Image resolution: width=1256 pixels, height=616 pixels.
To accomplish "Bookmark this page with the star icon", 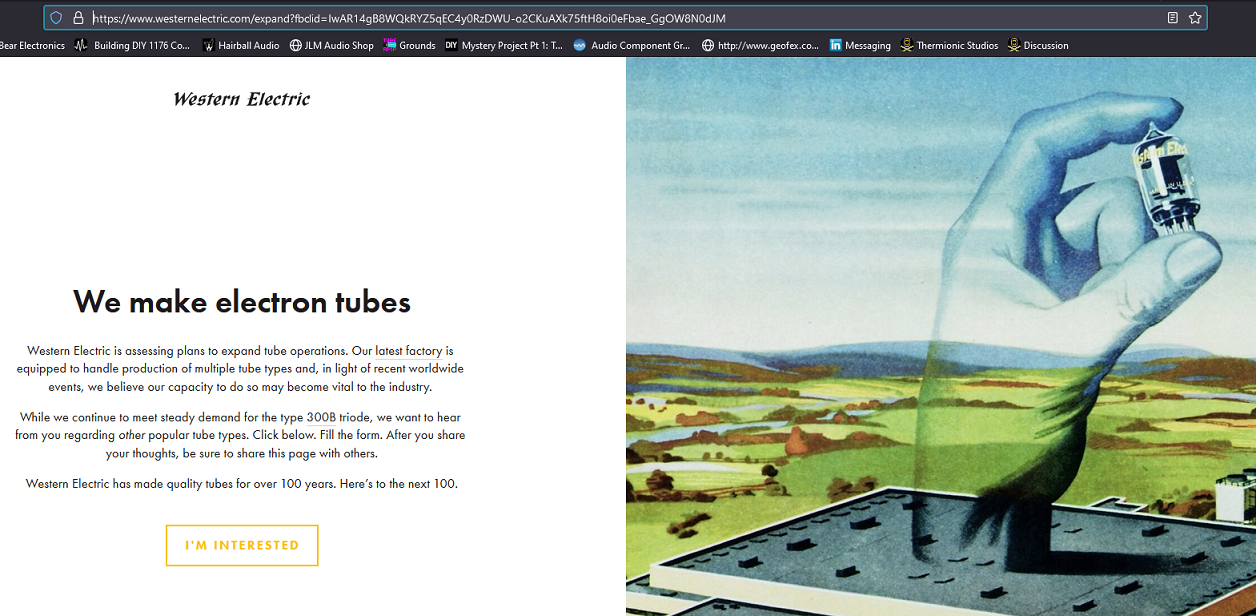I will click(x=1195, y=18).
